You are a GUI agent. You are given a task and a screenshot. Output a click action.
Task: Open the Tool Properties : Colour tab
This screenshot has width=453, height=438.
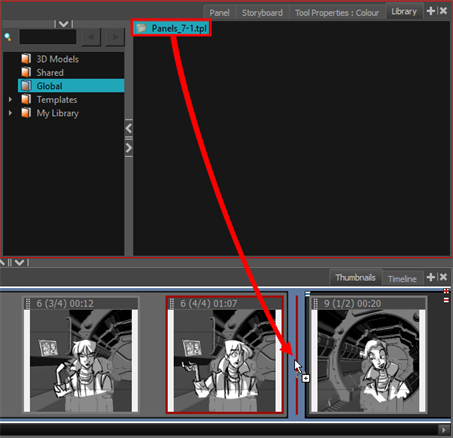(337, 13)
